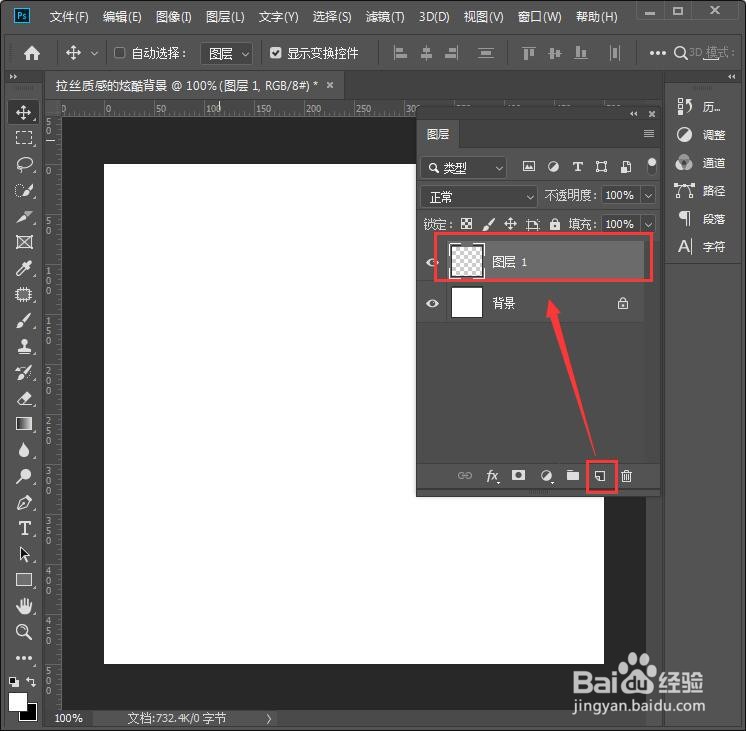This screenshot has width=746, height=731.
Task: Select the Crop tool
Action: [x=24, y=217]
